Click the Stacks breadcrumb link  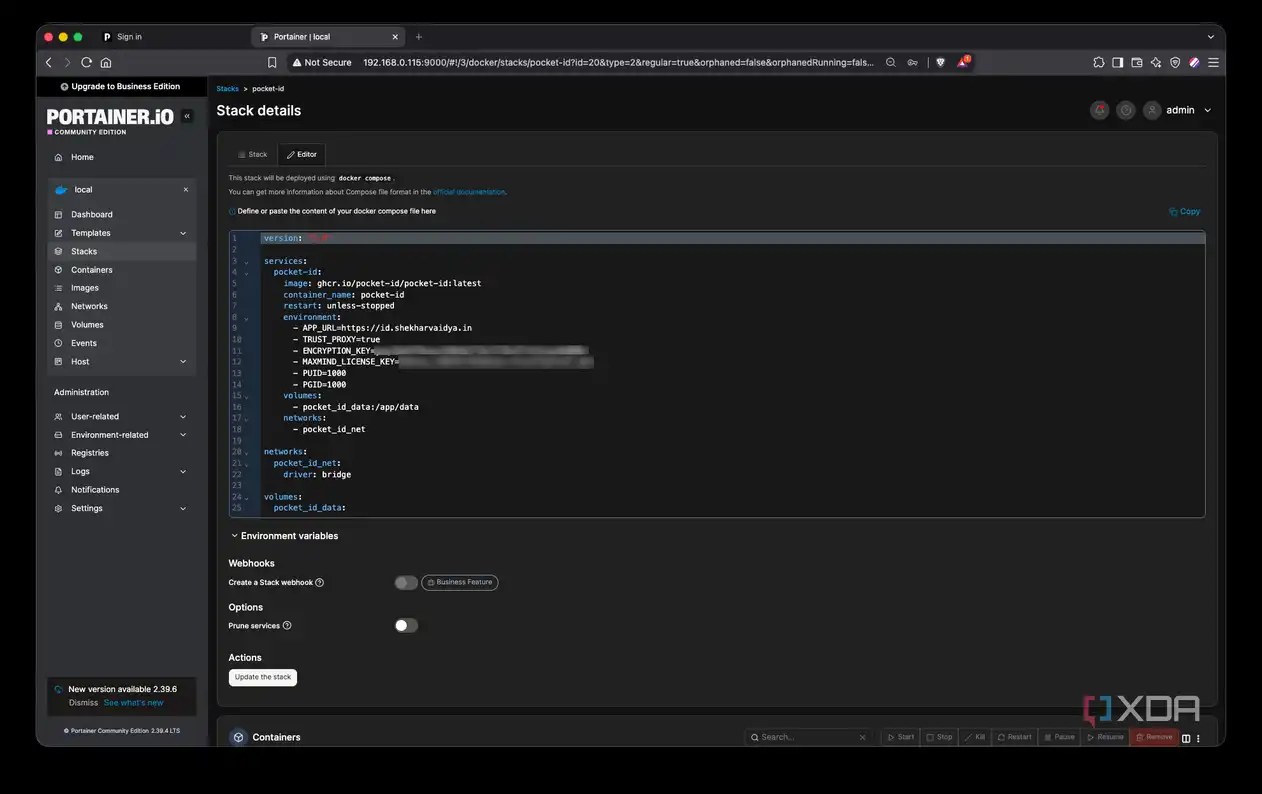(x=228, y=89)
